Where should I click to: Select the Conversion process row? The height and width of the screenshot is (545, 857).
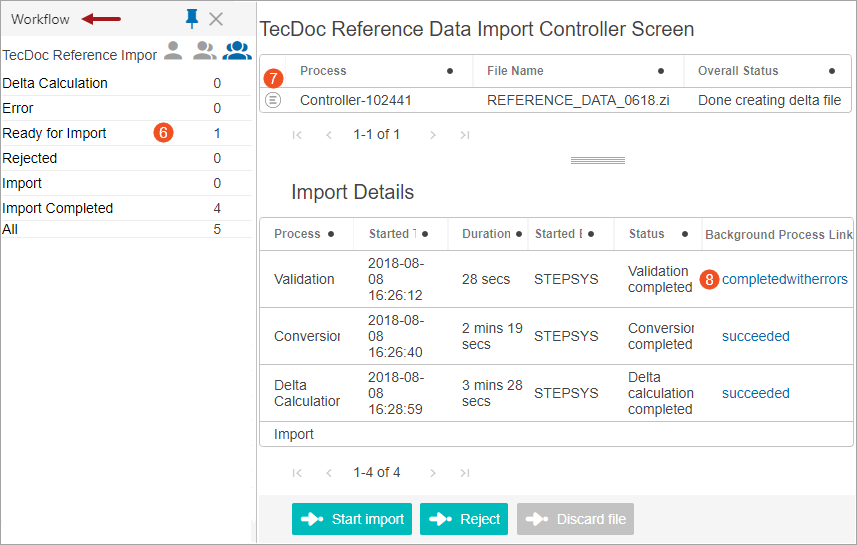[x=556, y=336]
